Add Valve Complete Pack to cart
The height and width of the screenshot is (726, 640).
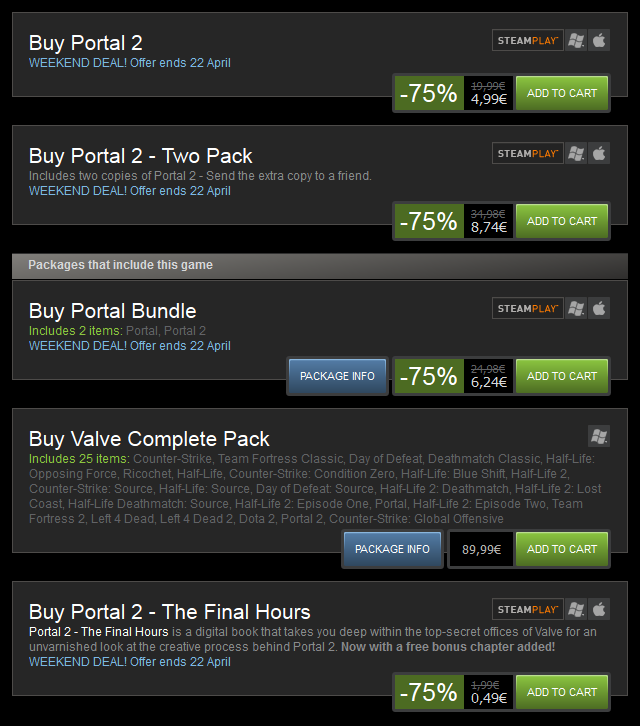point(562,549)
